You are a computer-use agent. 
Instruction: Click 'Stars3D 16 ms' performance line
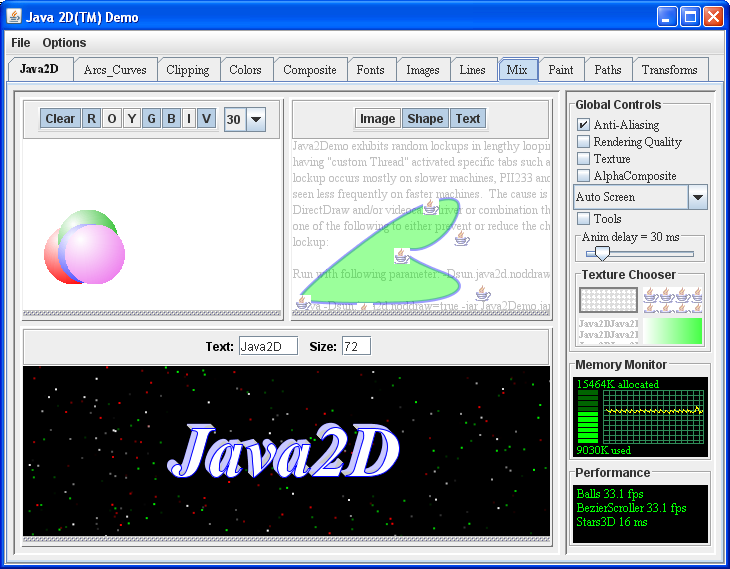[x=612, y=522]
